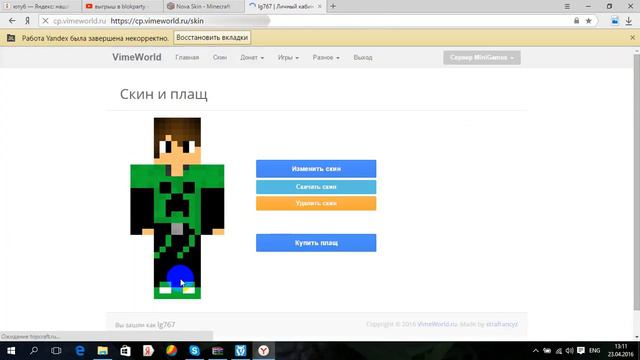
Task: Click the orange Удалить скин button
Action: [316, 203]
